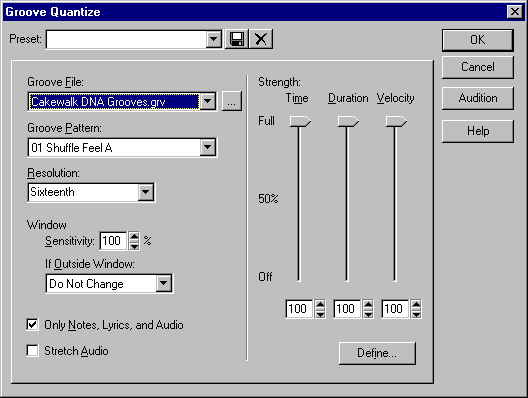This screenshot has height=398, width=528.
Task: Click the Time strength slider handle
Action: 300,121
